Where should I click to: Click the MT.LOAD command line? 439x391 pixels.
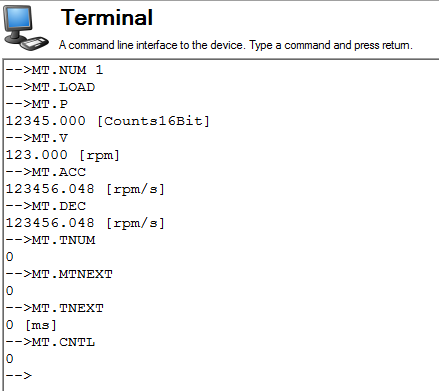pyautogui.click(x=51, y=87)
